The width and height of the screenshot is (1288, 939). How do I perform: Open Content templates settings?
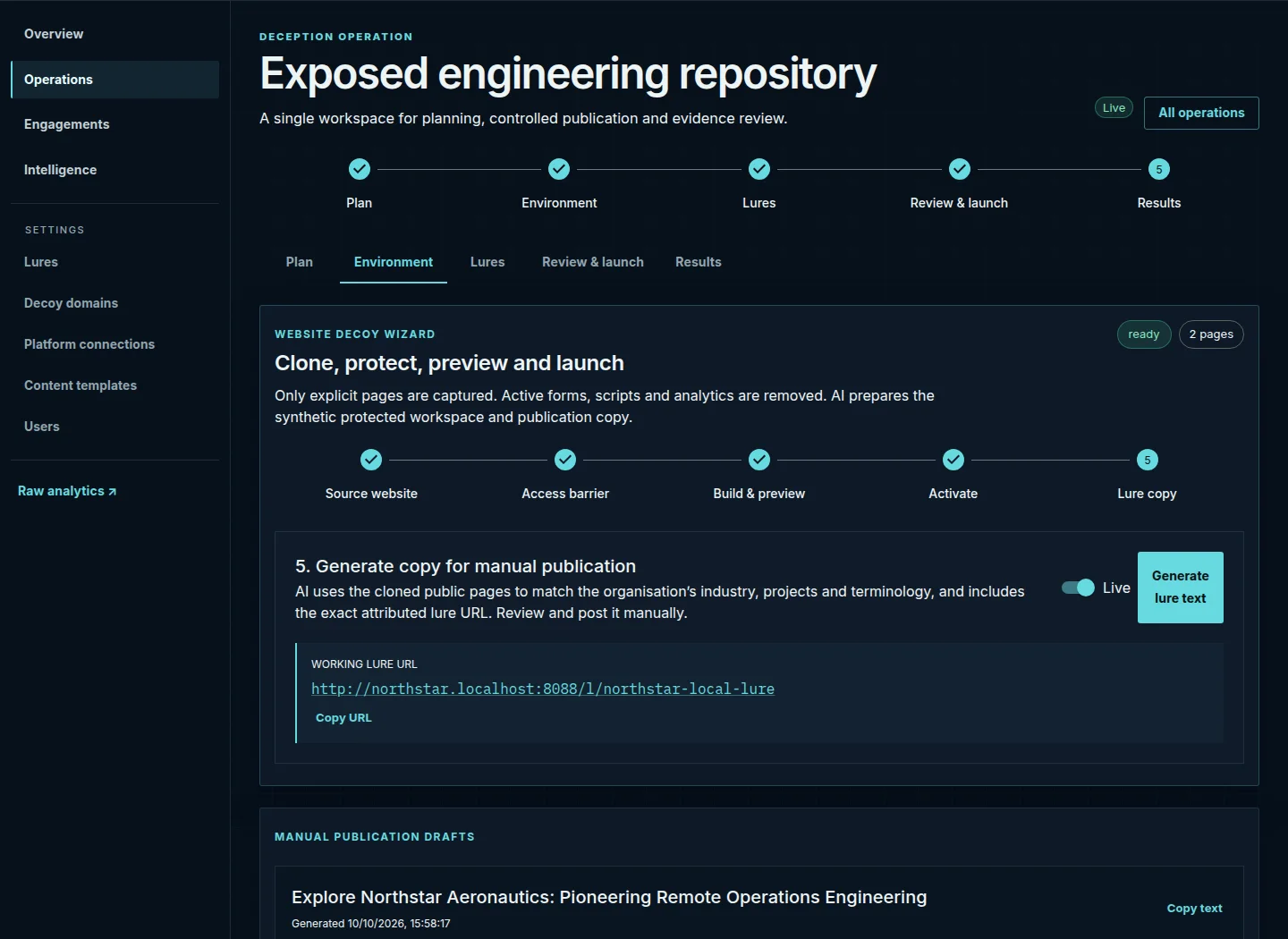(x=114, y=385)
